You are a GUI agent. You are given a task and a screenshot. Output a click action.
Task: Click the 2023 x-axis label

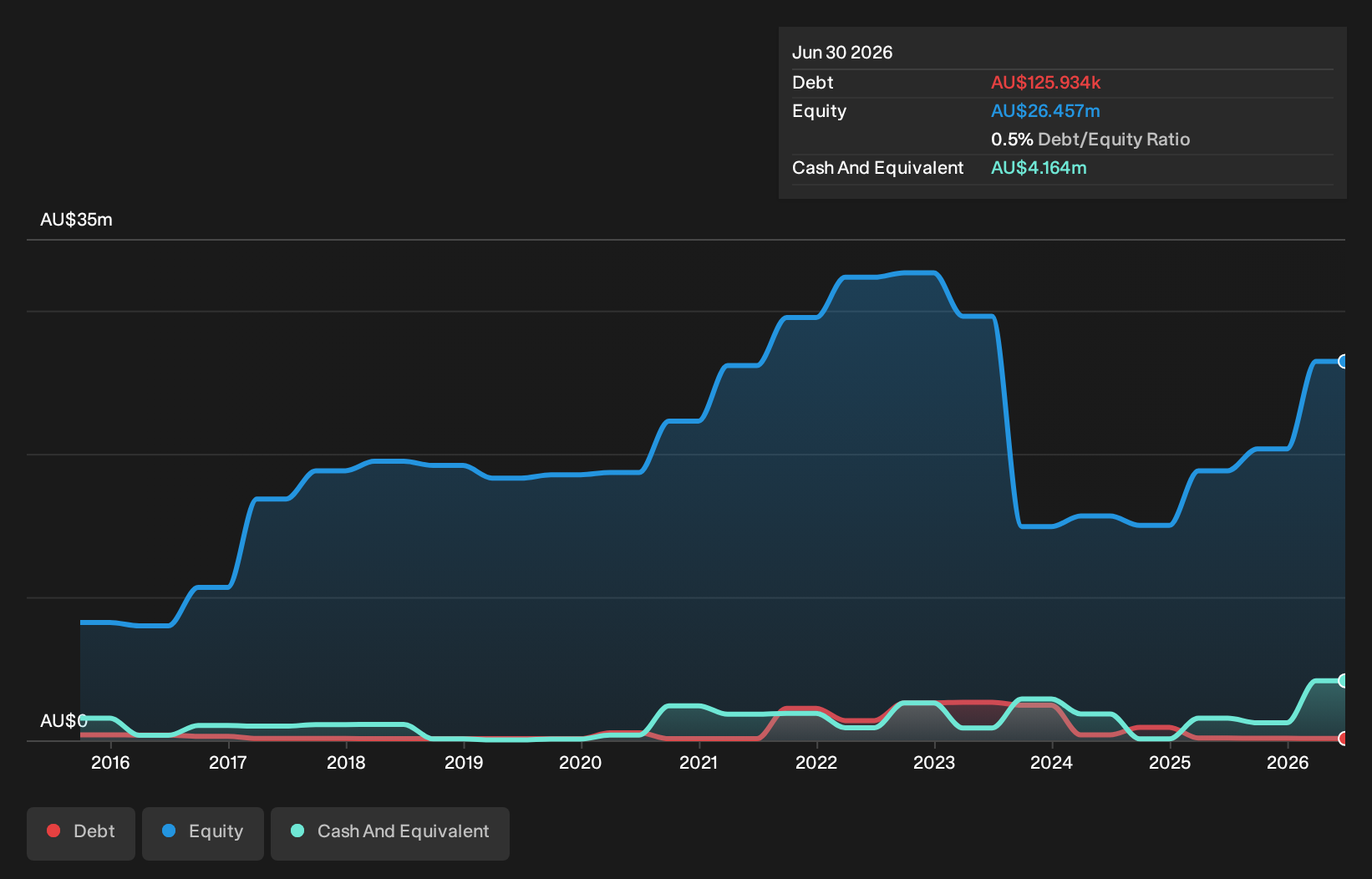[x=934, y=762]
